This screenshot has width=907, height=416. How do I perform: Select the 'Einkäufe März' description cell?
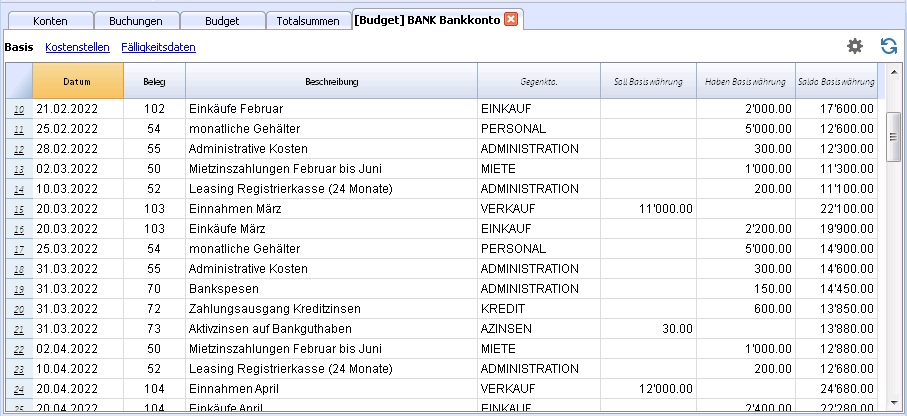coord(331,229)
